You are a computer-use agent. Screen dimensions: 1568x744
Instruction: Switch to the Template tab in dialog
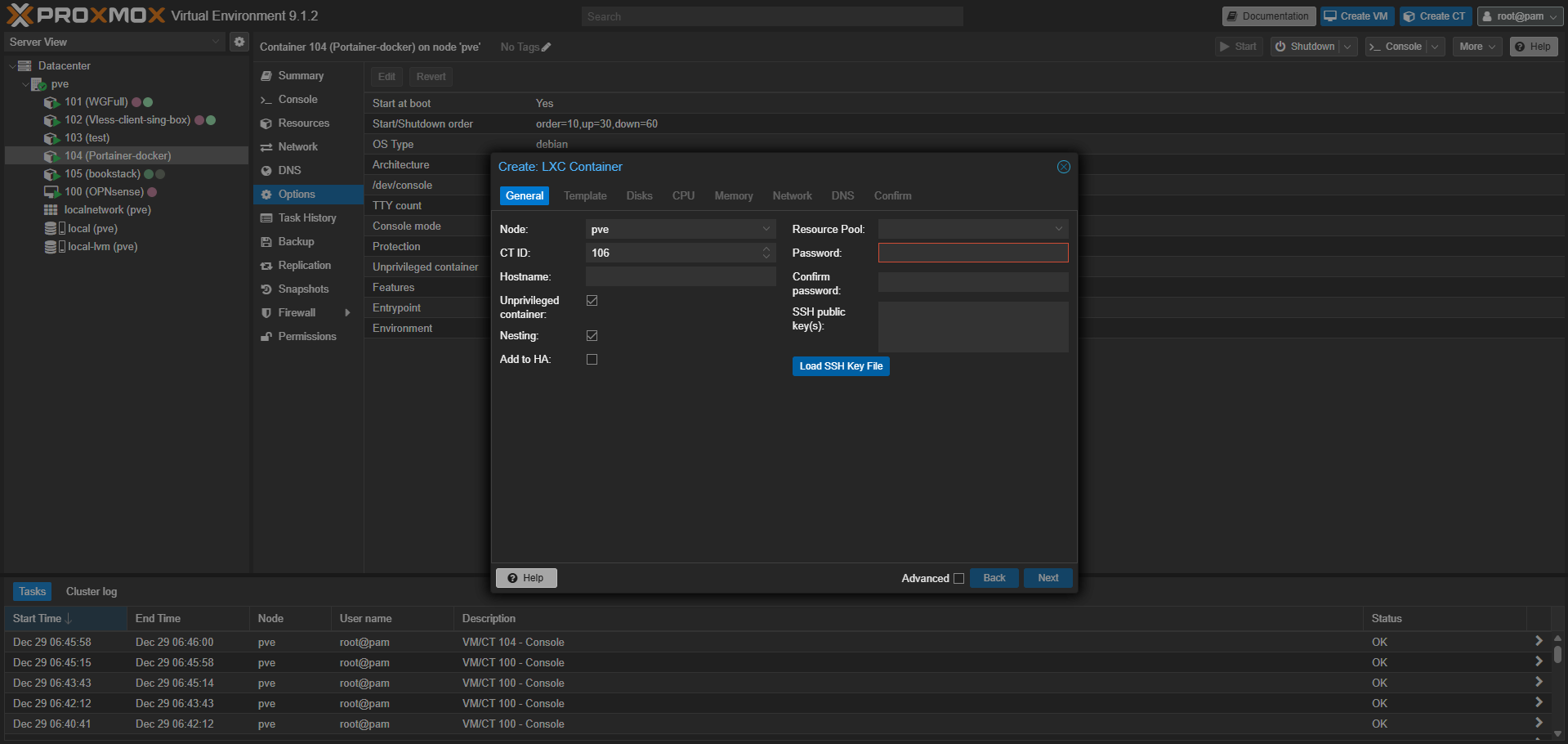585,196
